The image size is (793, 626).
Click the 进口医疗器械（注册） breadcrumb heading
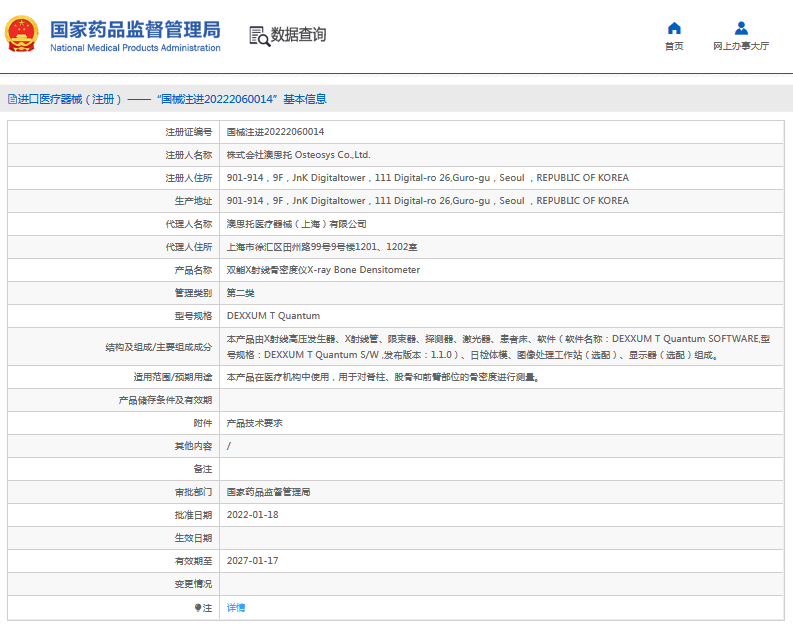point(70,99)
